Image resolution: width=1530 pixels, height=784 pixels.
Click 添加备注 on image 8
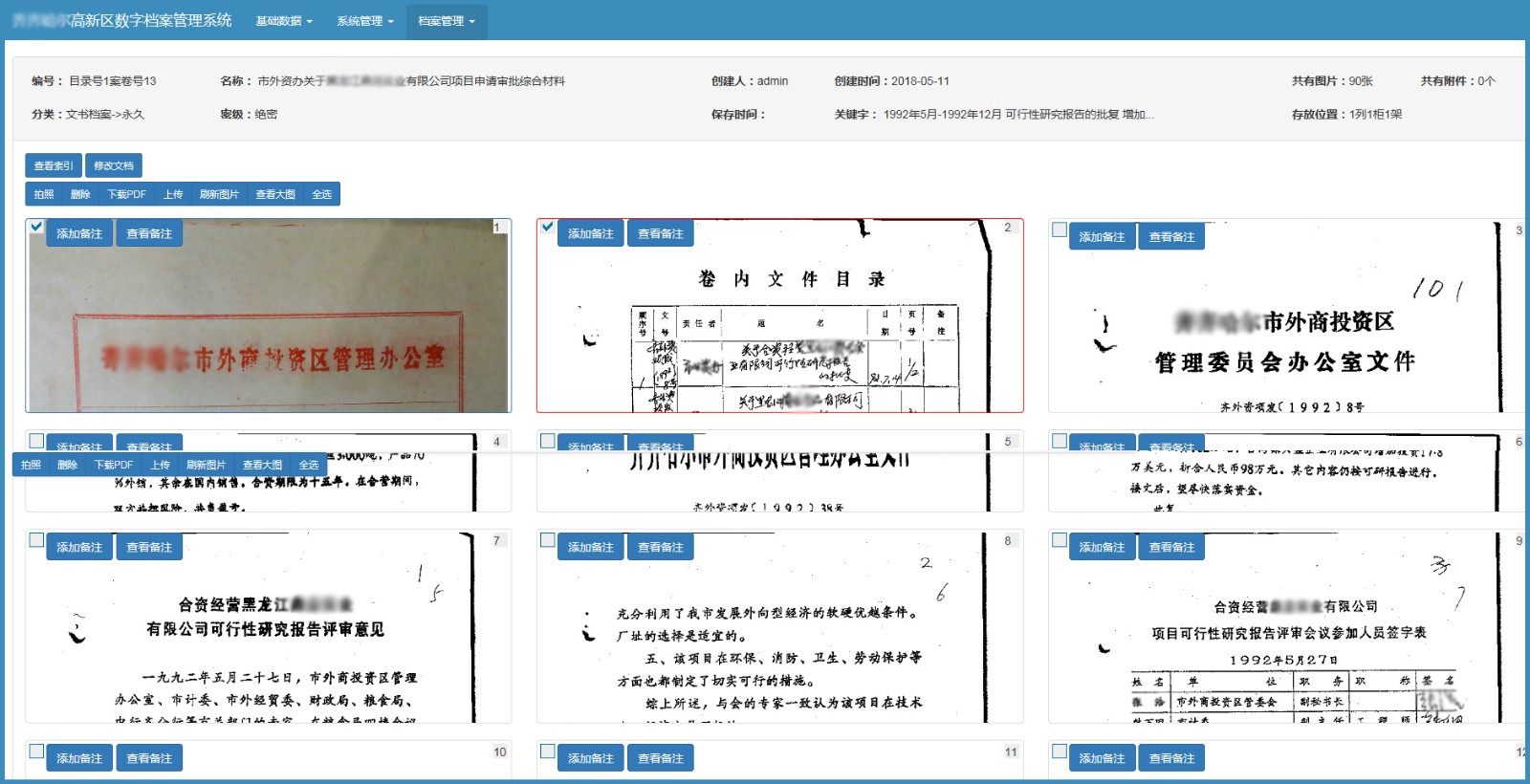tap(591, 547)
